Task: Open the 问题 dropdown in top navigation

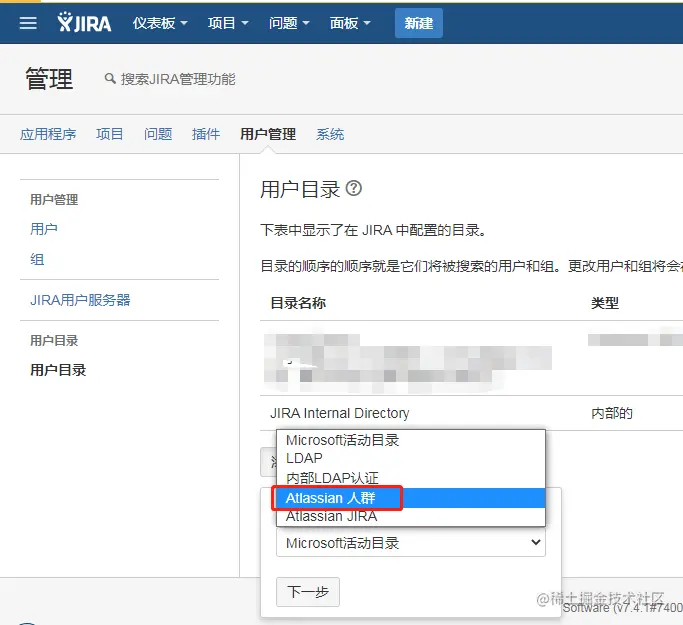Action: pyautogui.click(x=289, y=23)
